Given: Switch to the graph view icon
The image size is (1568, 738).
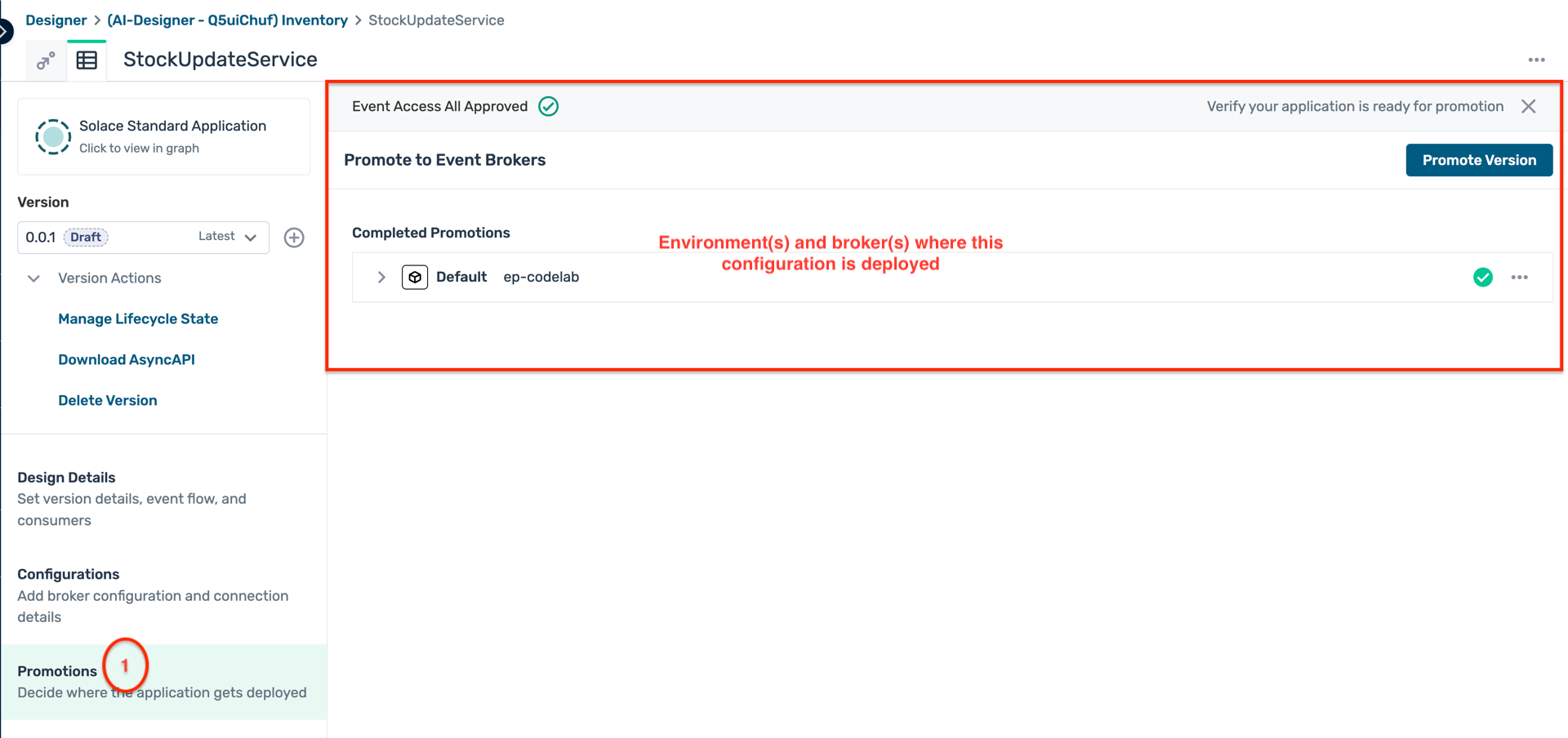Looking at the screenshot, I should pyautogui.click(x=46, y=60).
